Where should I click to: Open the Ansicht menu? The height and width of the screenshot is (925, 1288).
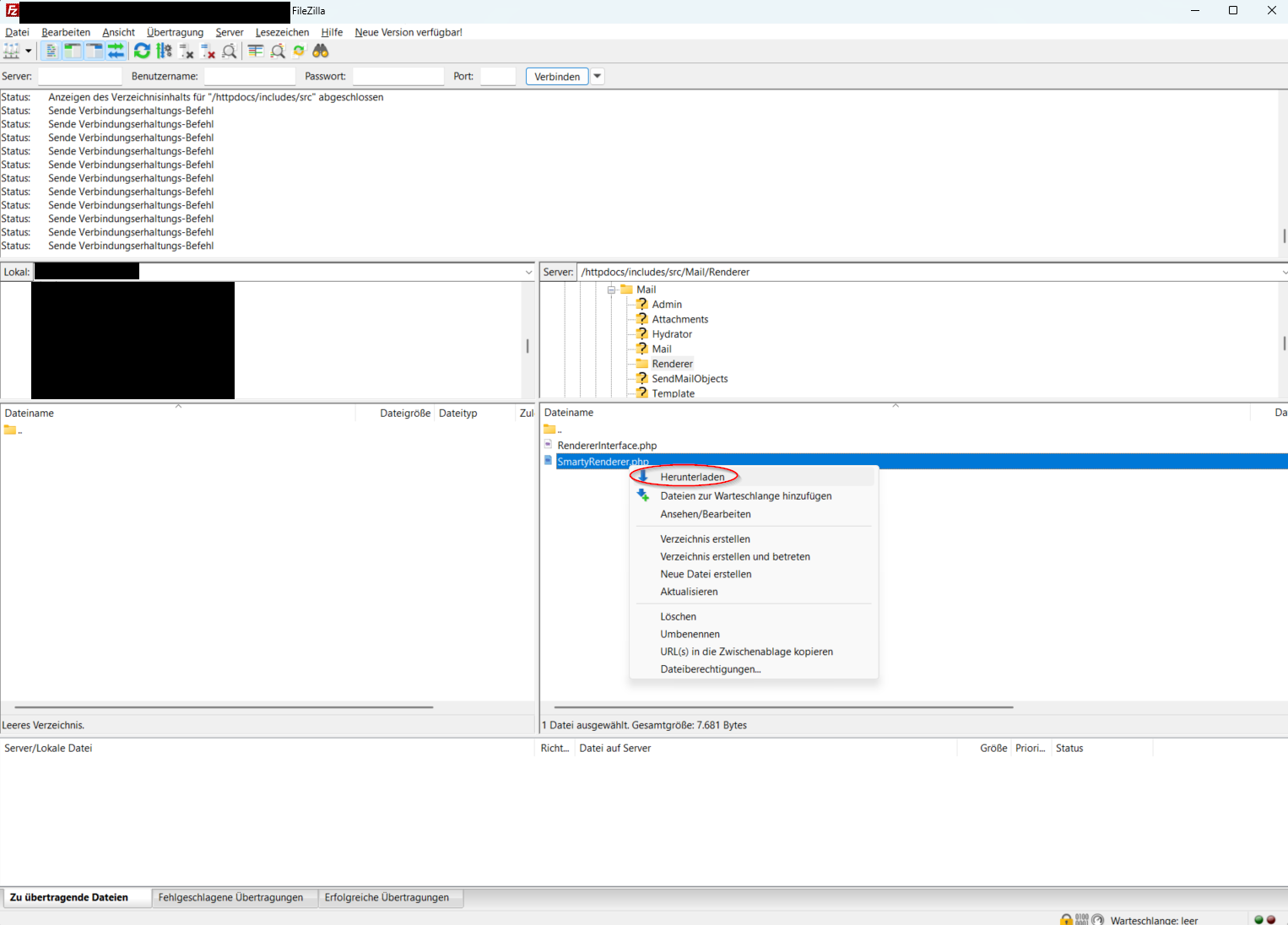point(119,32)
